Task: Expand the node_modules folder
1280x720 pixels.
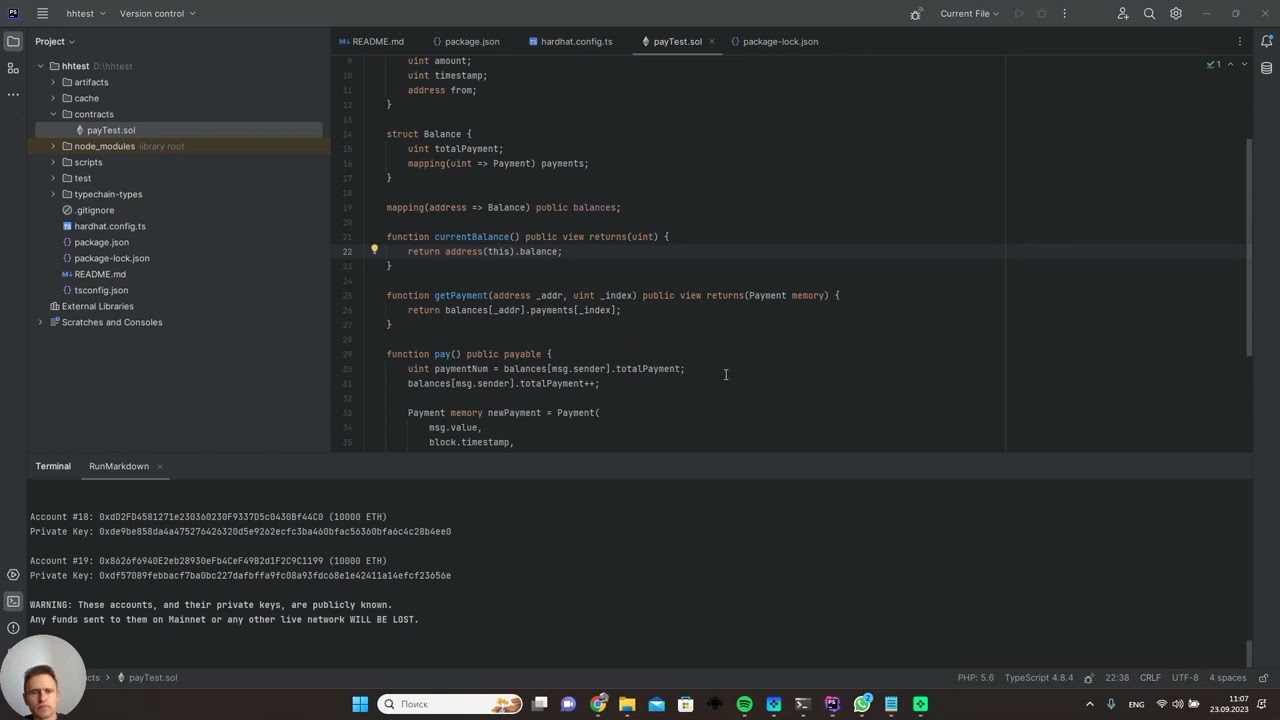Action: [53, 146]
